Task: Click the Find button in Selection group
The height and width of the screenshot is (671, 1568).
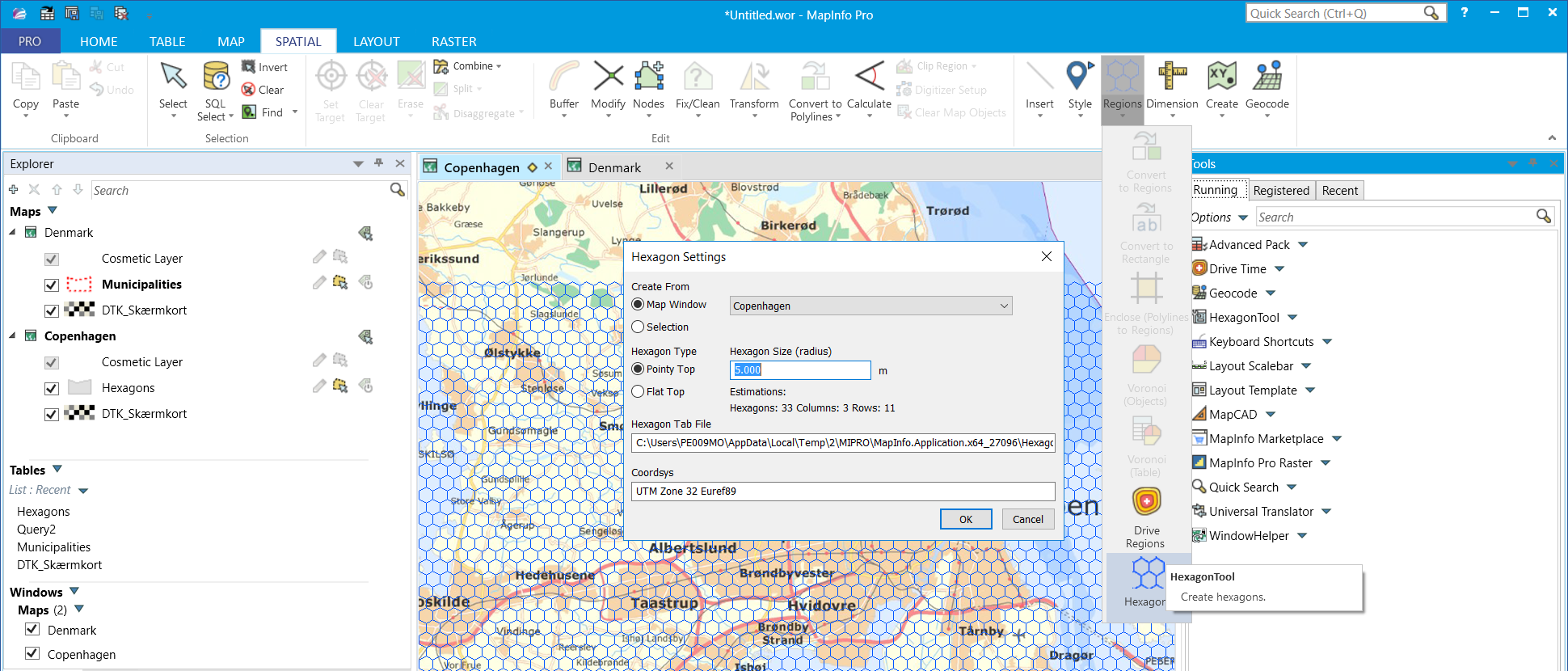Action: [x=270, y=112]
